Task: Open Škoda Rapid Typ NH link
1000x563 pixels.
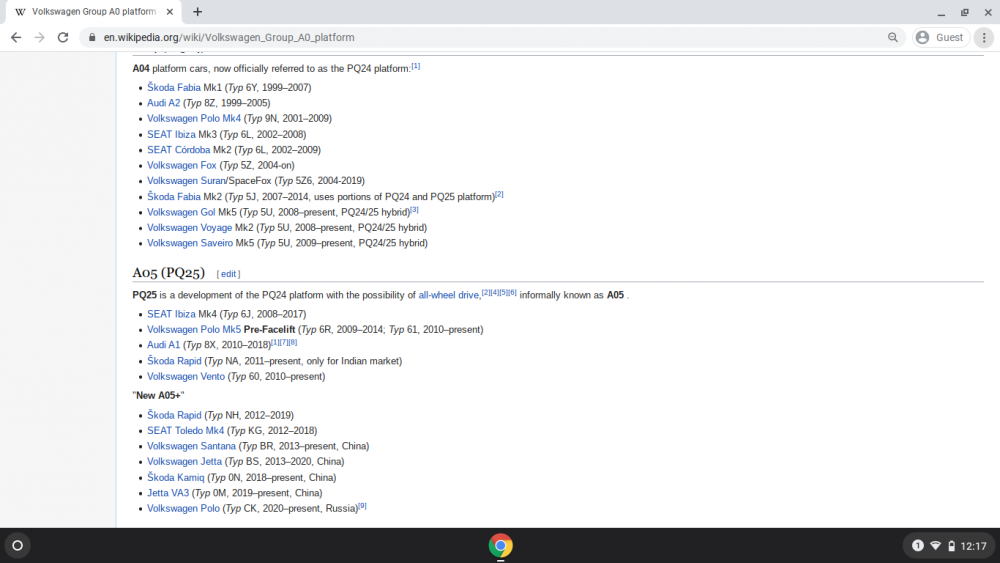Action: click(174, 415)
